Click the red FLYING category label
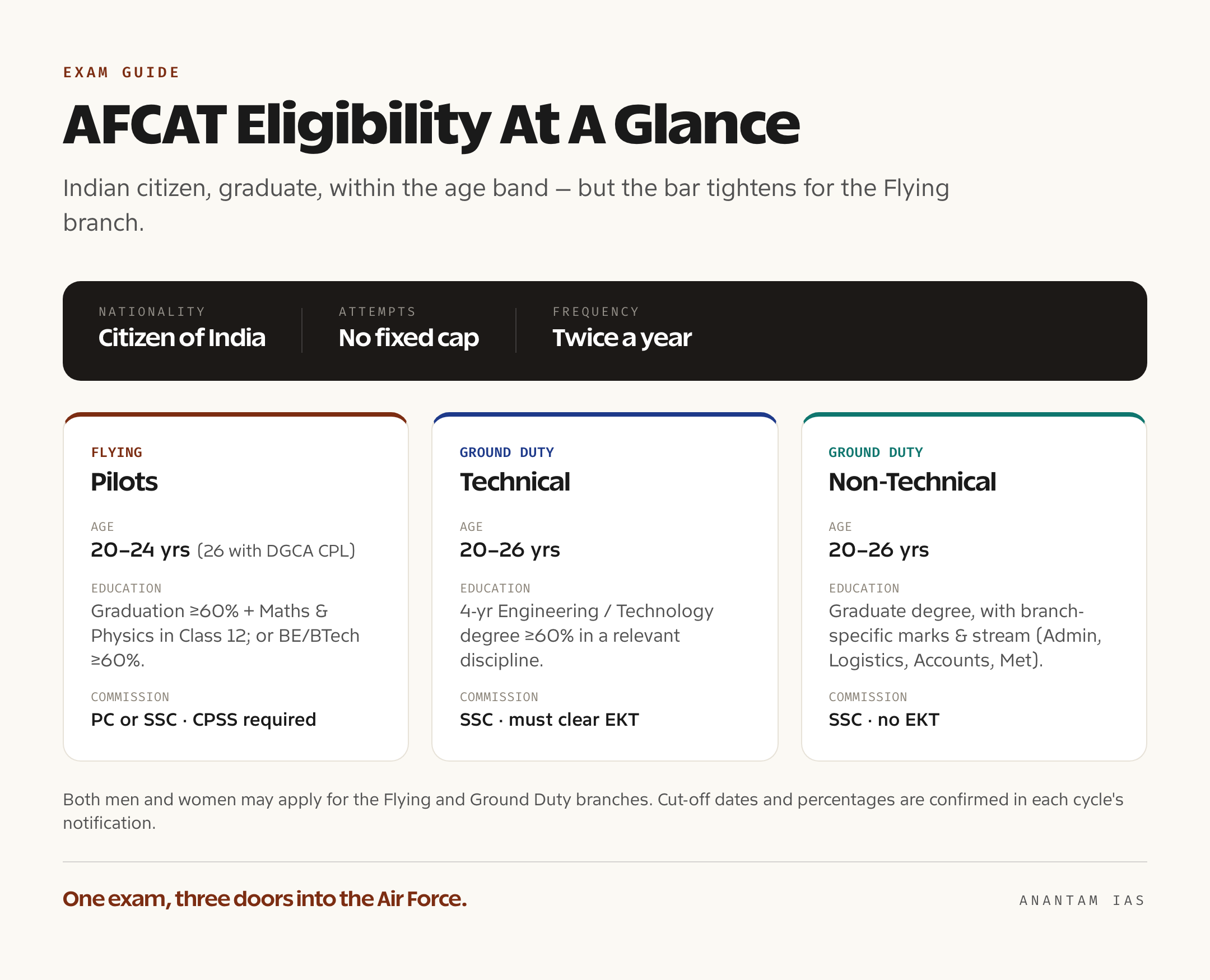The image size is (1210, 980). click(x=117, y=452)
